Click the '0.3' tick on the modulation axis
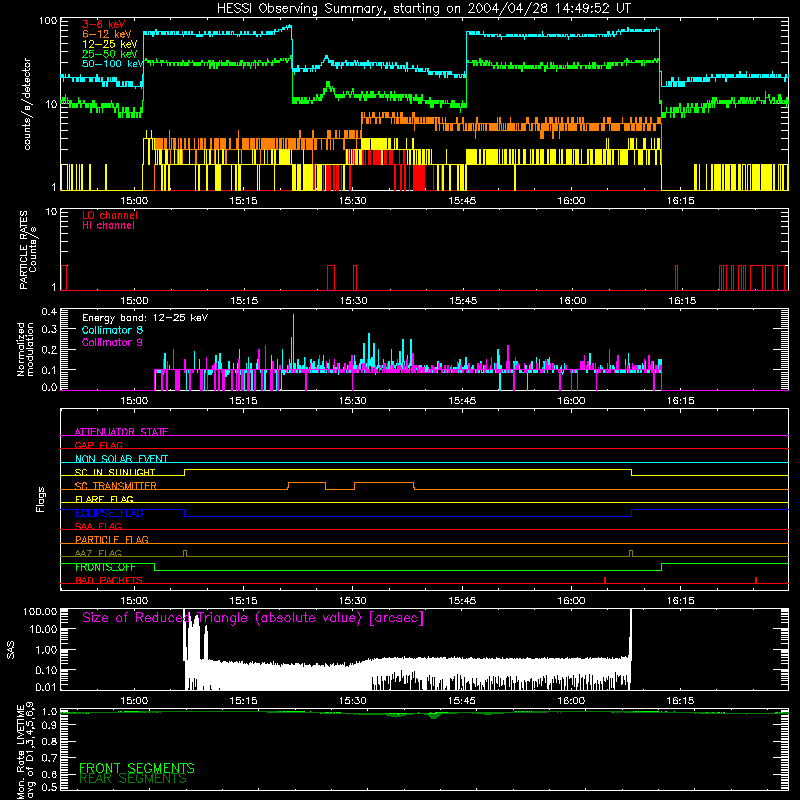The image size is (800, 800). click(49, 329)
